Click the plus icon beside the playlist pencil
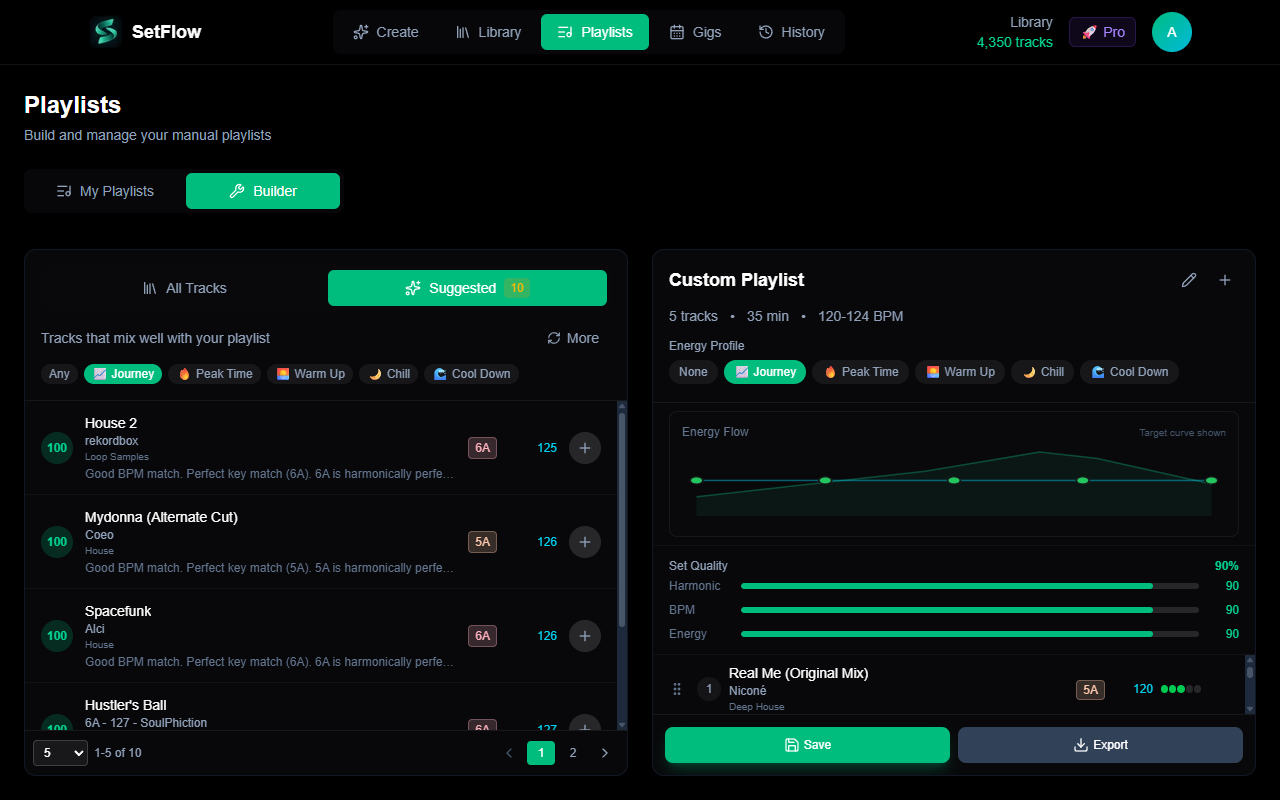This screenshot has width=1280, height=800. 1224,280
